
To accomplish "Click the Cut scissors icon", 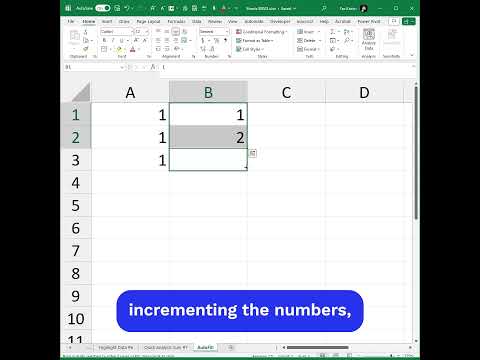I will 86,32.
